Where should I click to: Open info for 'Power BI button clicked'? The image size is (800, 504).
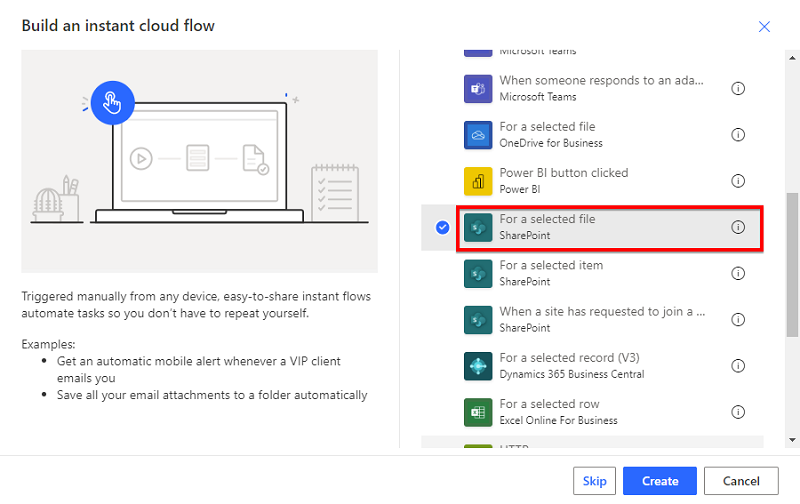(x=738, y=181)
